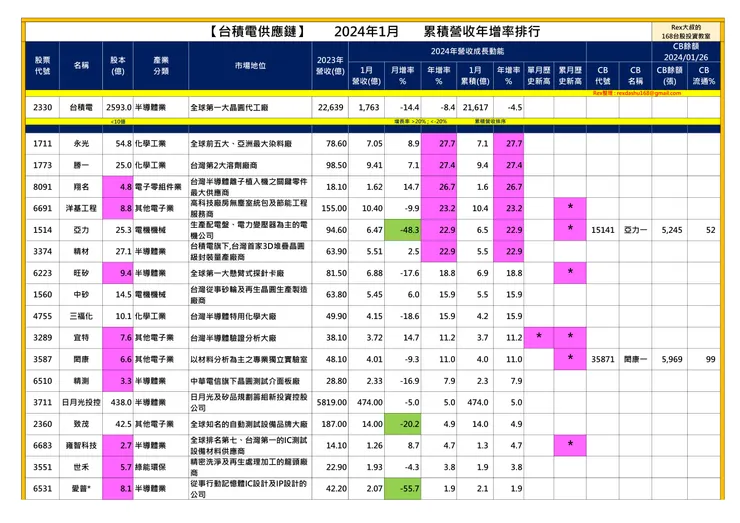Click the 15141 CB code cell

coord(603,230)
